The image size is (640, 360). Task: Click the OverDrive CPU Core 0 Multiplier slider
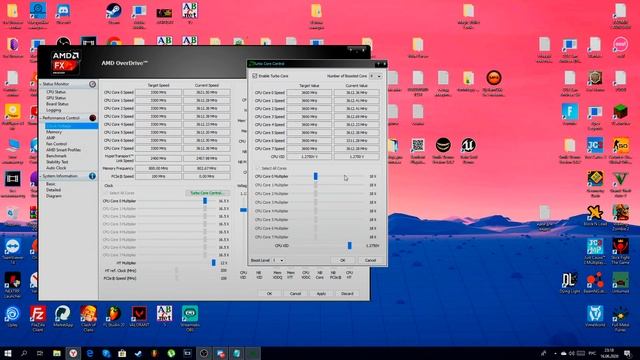click(x=205, y=201)
